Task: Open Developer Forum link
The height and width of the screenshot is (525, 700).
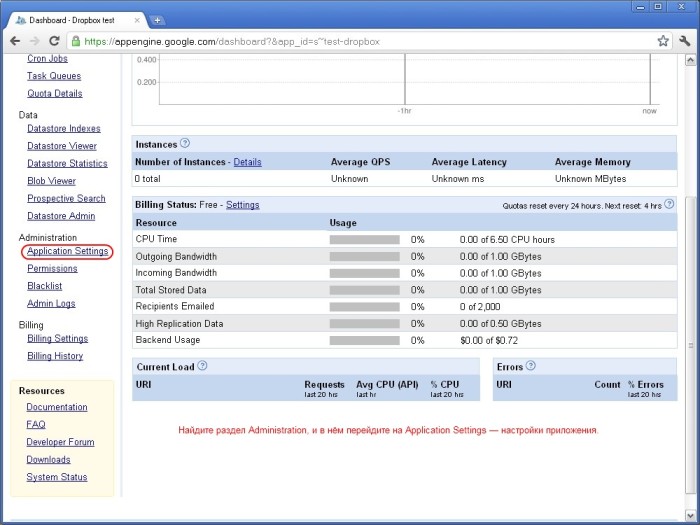Action: (x=60, y=442)
